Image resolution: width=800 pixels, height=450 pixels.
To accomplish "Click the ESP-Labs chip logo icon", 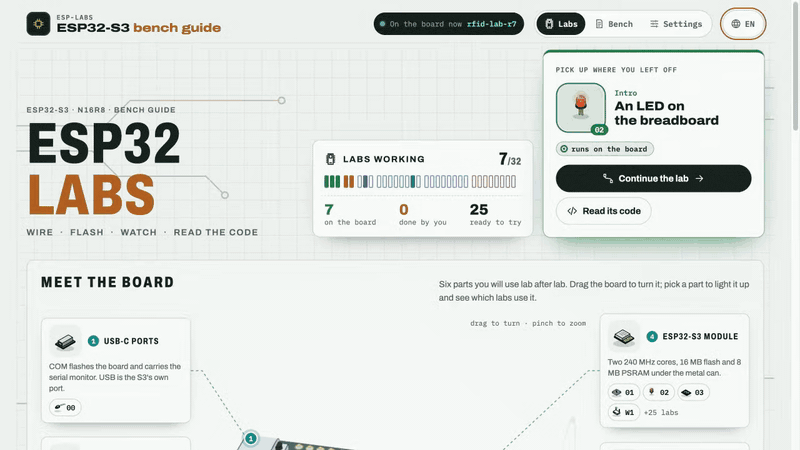I will point(38,24).
